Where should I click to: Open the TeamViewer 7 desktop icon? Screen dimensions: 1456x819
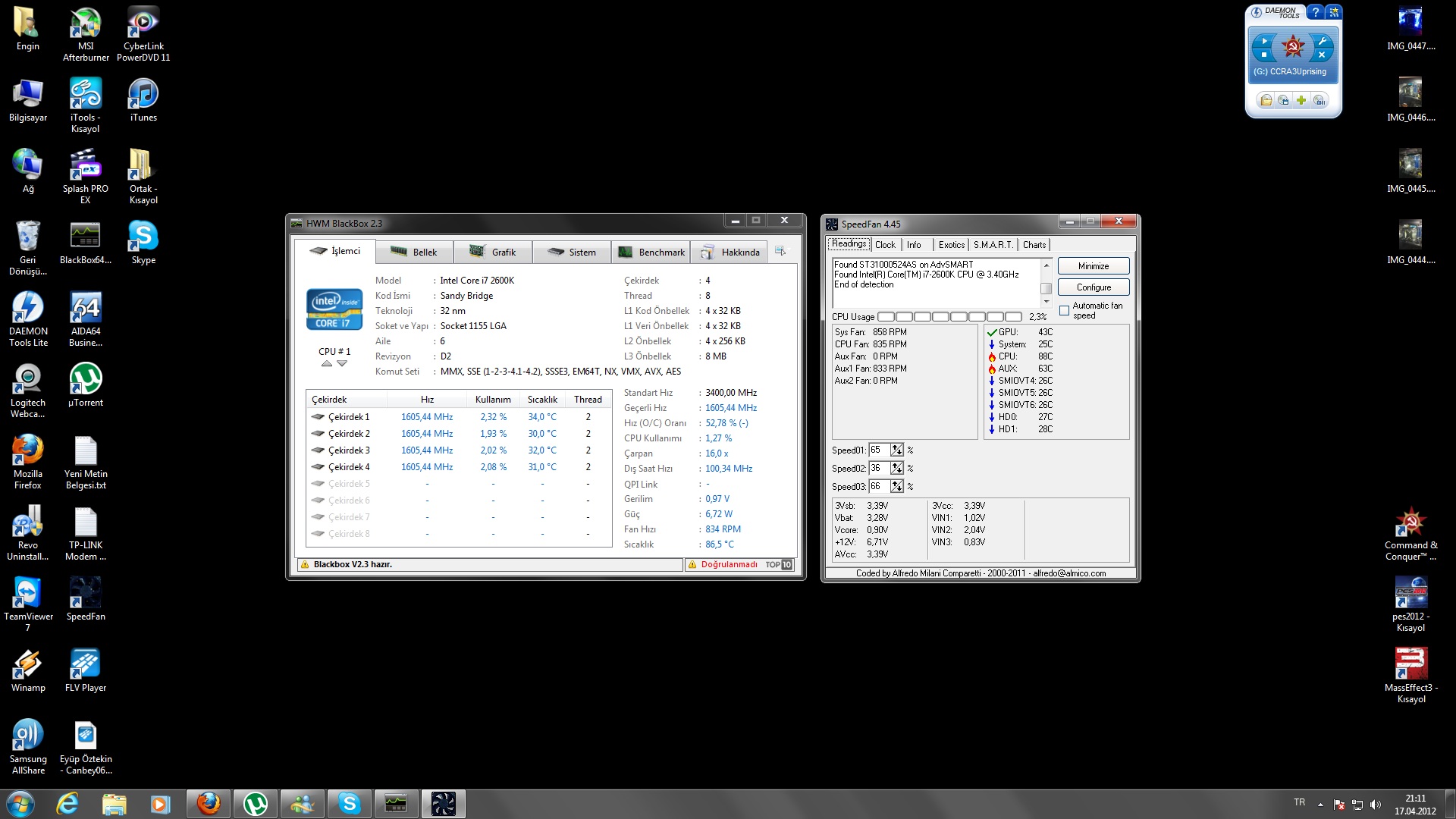pyautogui.click(x=28, y=604)
